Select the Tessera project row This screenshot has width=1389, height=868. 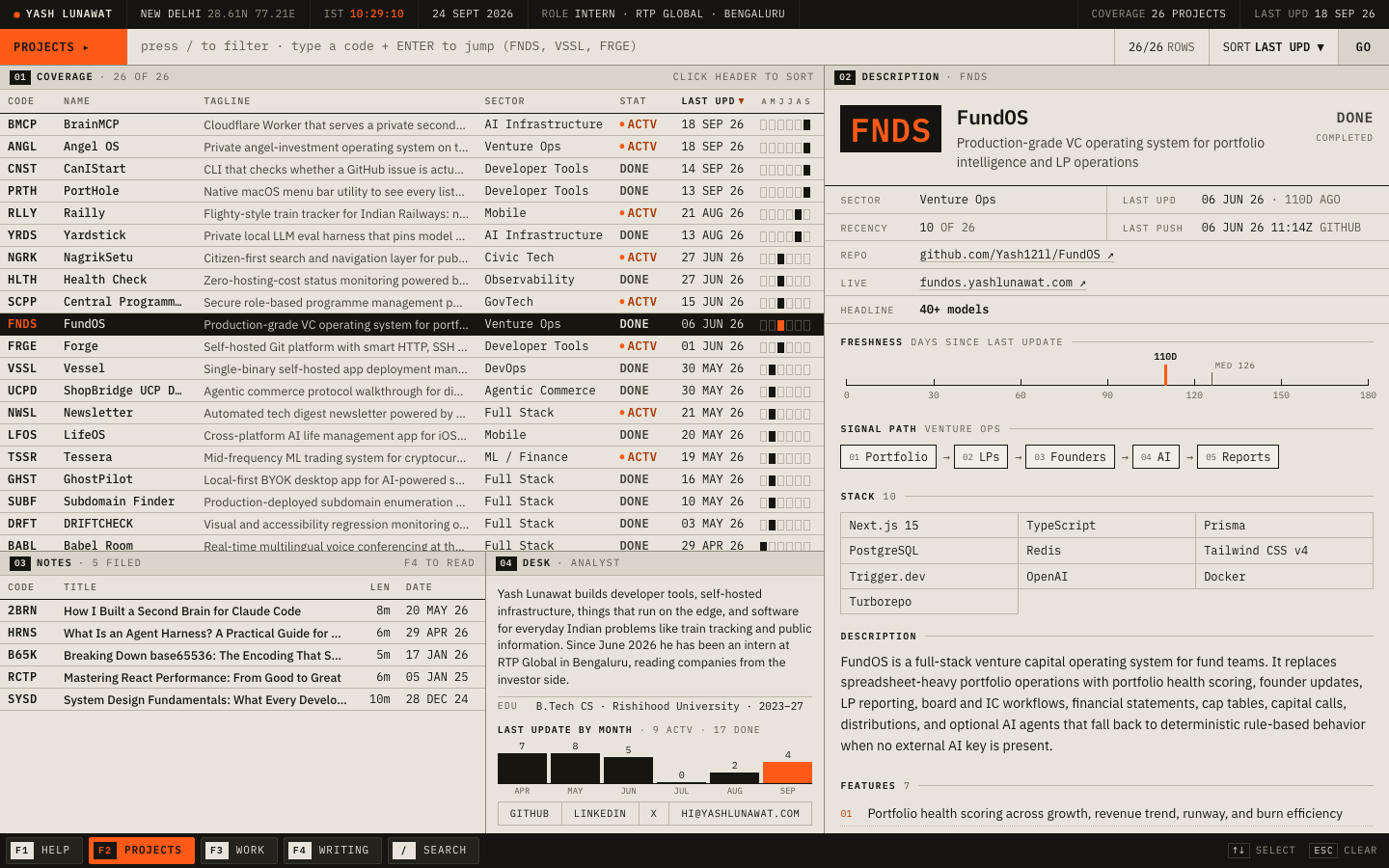412,457
